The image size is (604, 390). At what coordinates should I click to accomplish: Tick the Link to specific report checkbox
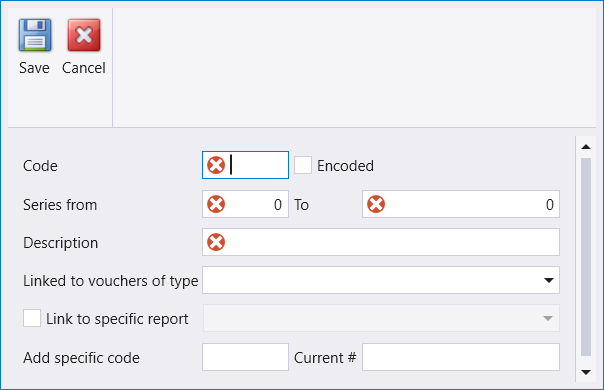click(32, 318)
